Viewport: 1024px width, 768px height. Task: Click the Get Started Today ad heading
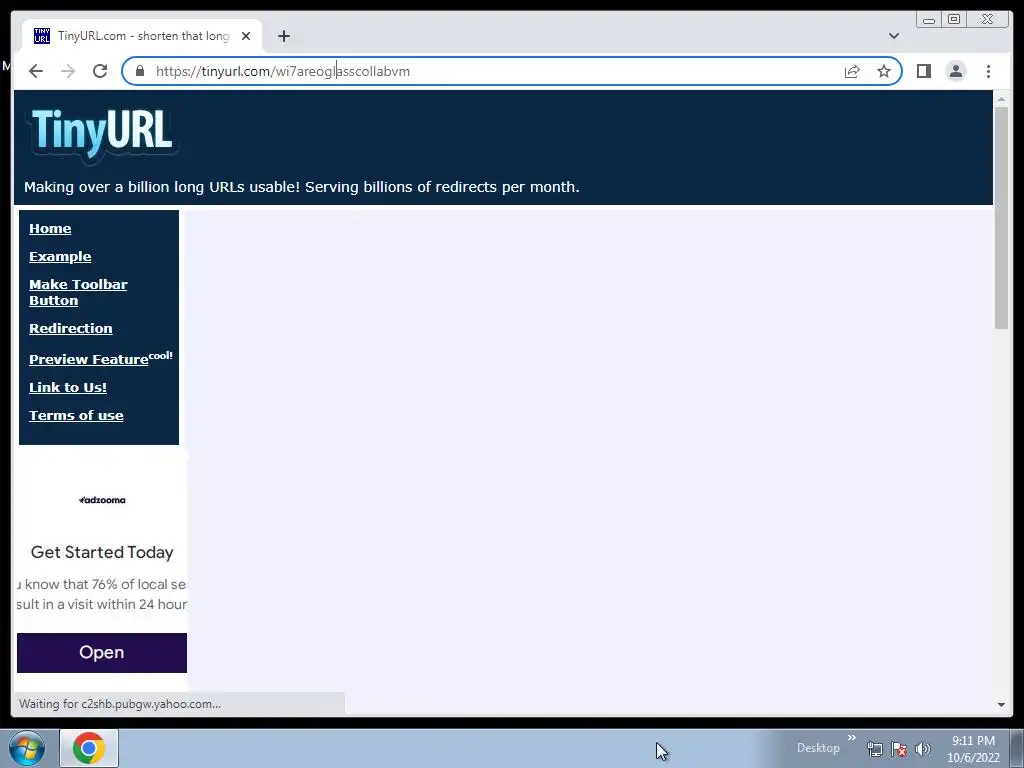[103, 552]
